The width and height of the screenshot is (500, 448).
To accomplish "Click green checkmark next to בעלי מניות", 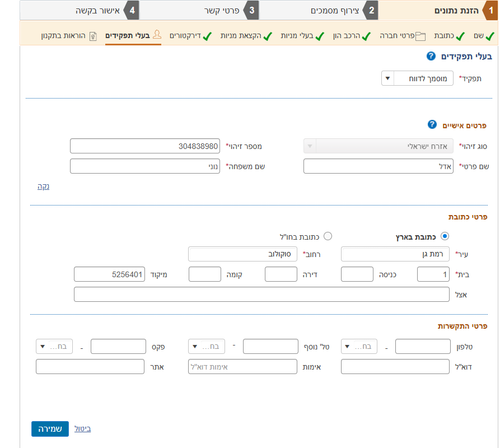I will [x=319, y=36].
